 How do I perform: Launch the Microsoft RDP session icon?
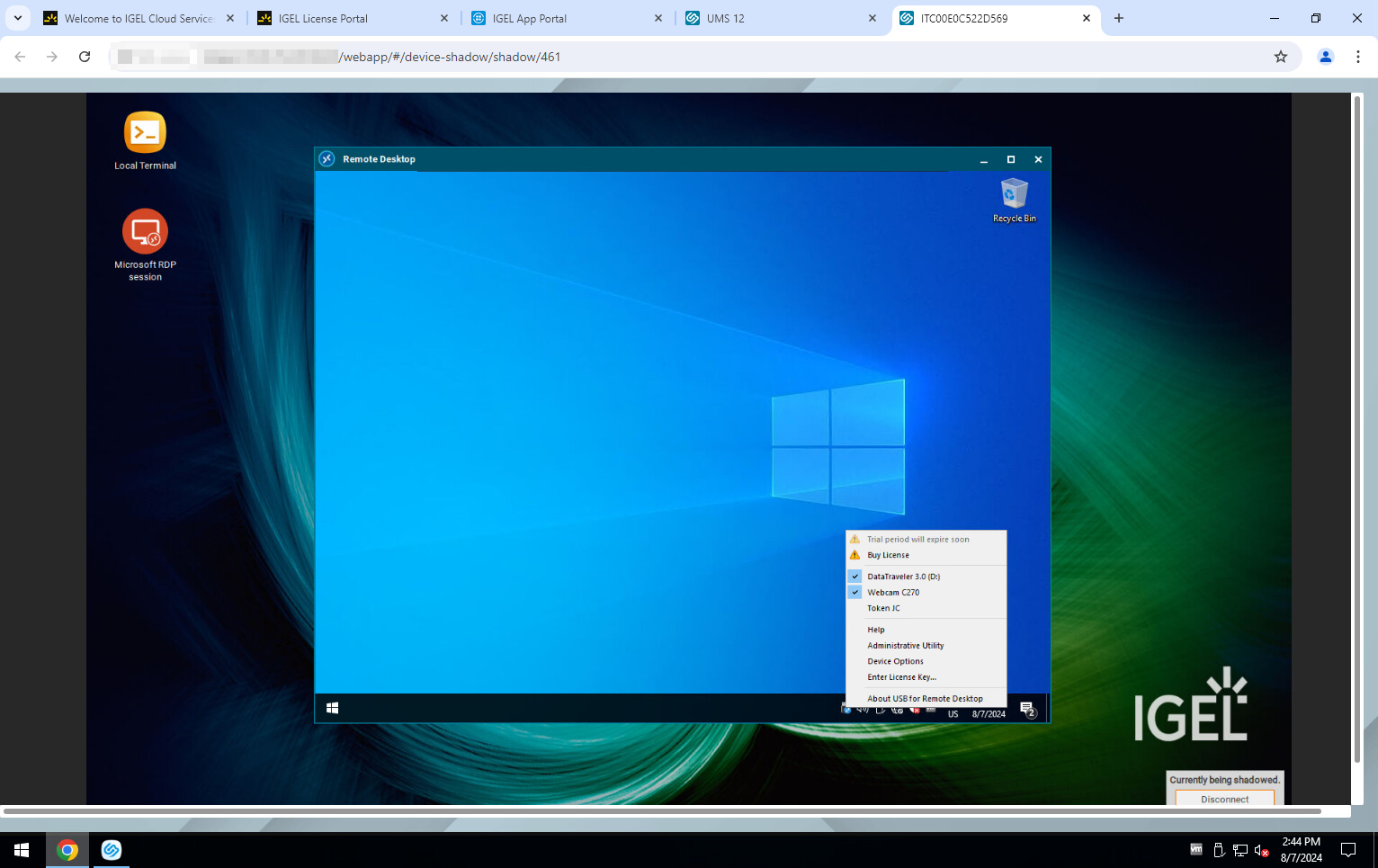point(145,233)
